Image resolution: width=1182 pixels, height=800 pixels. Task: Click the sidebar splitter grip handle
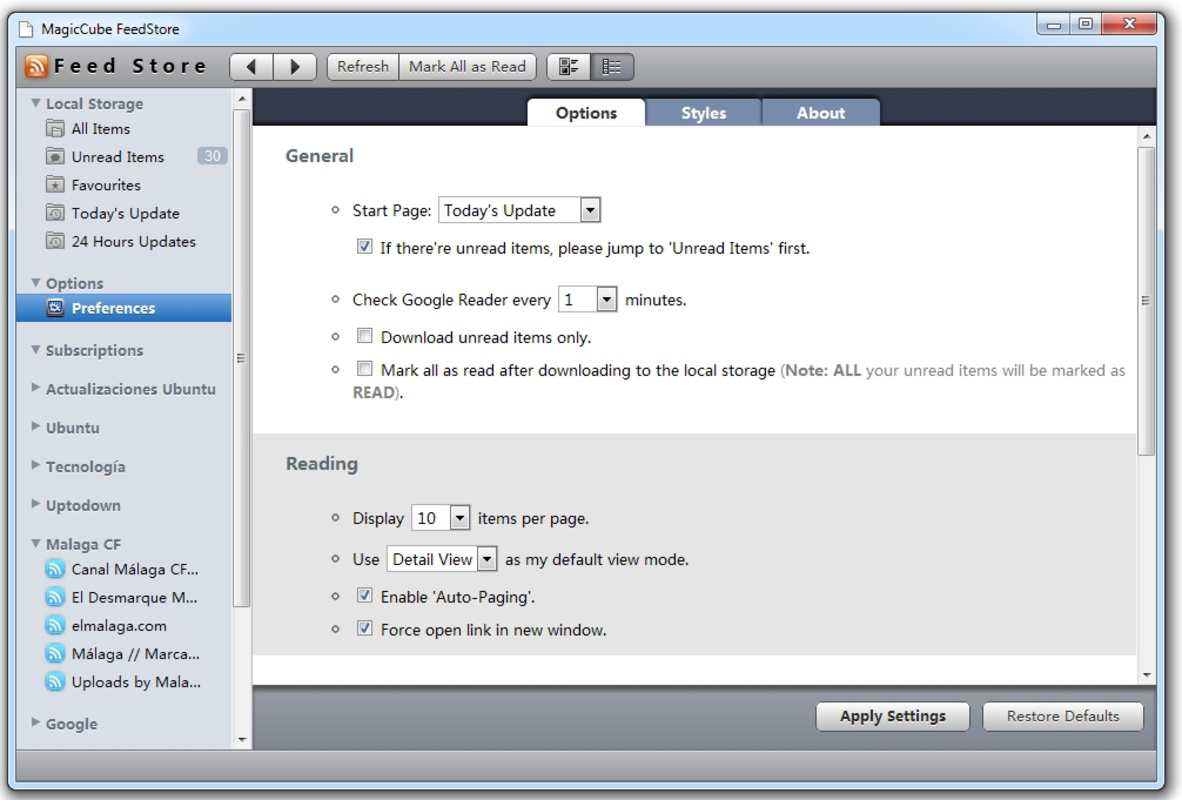click(241, 358)
